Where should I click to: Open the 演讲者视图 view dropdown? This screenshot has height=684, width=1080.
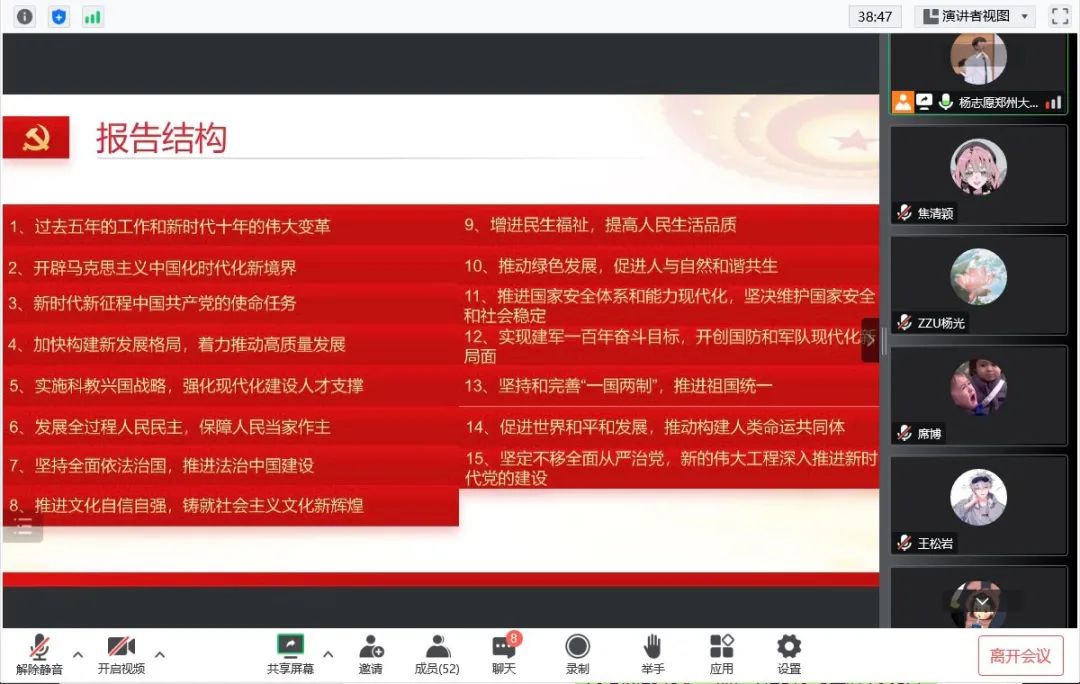[977, 16]
